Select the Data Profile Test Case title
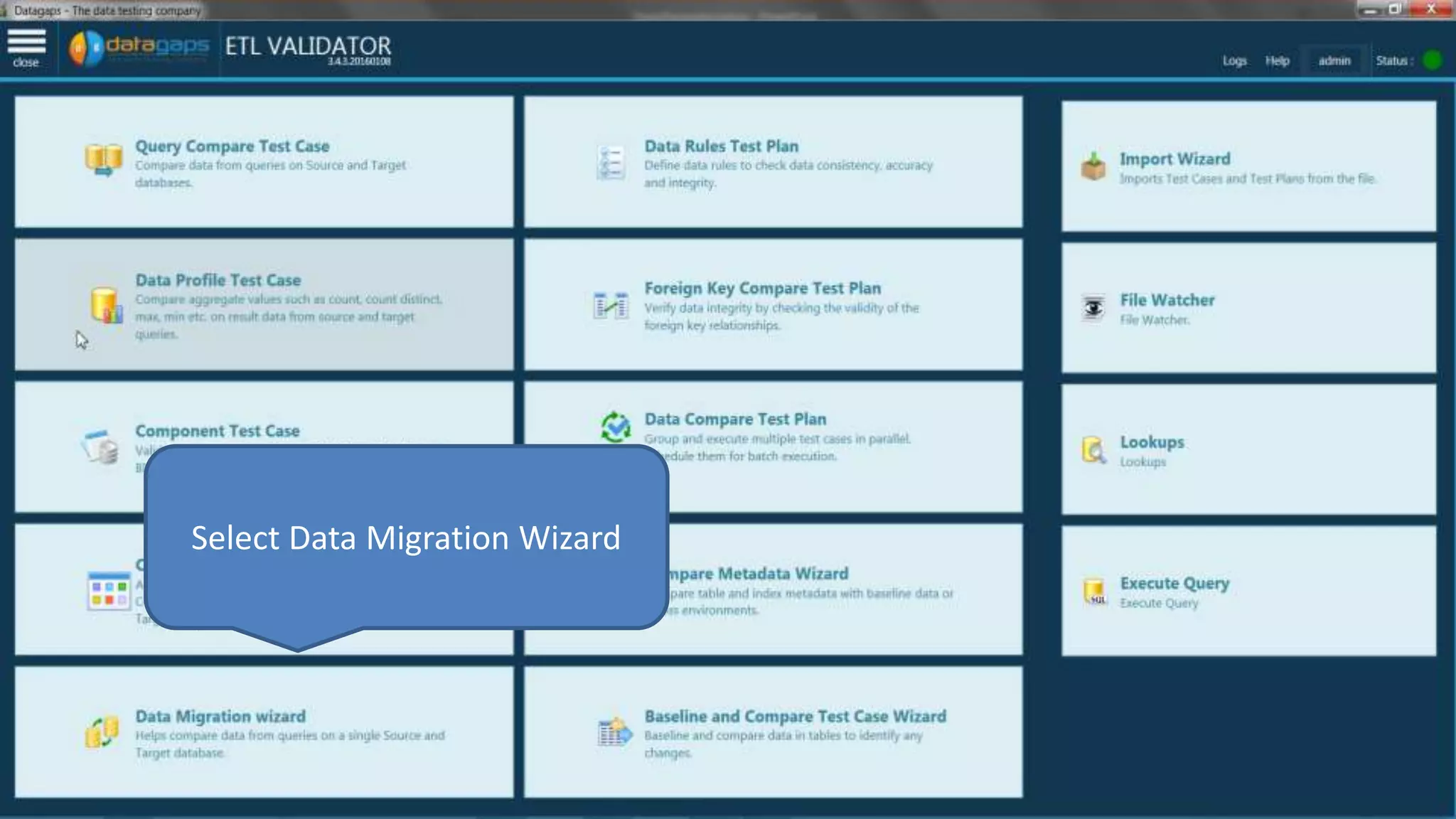The height and width of the screenshot is (819, 1456). click(x=218, y=280)
